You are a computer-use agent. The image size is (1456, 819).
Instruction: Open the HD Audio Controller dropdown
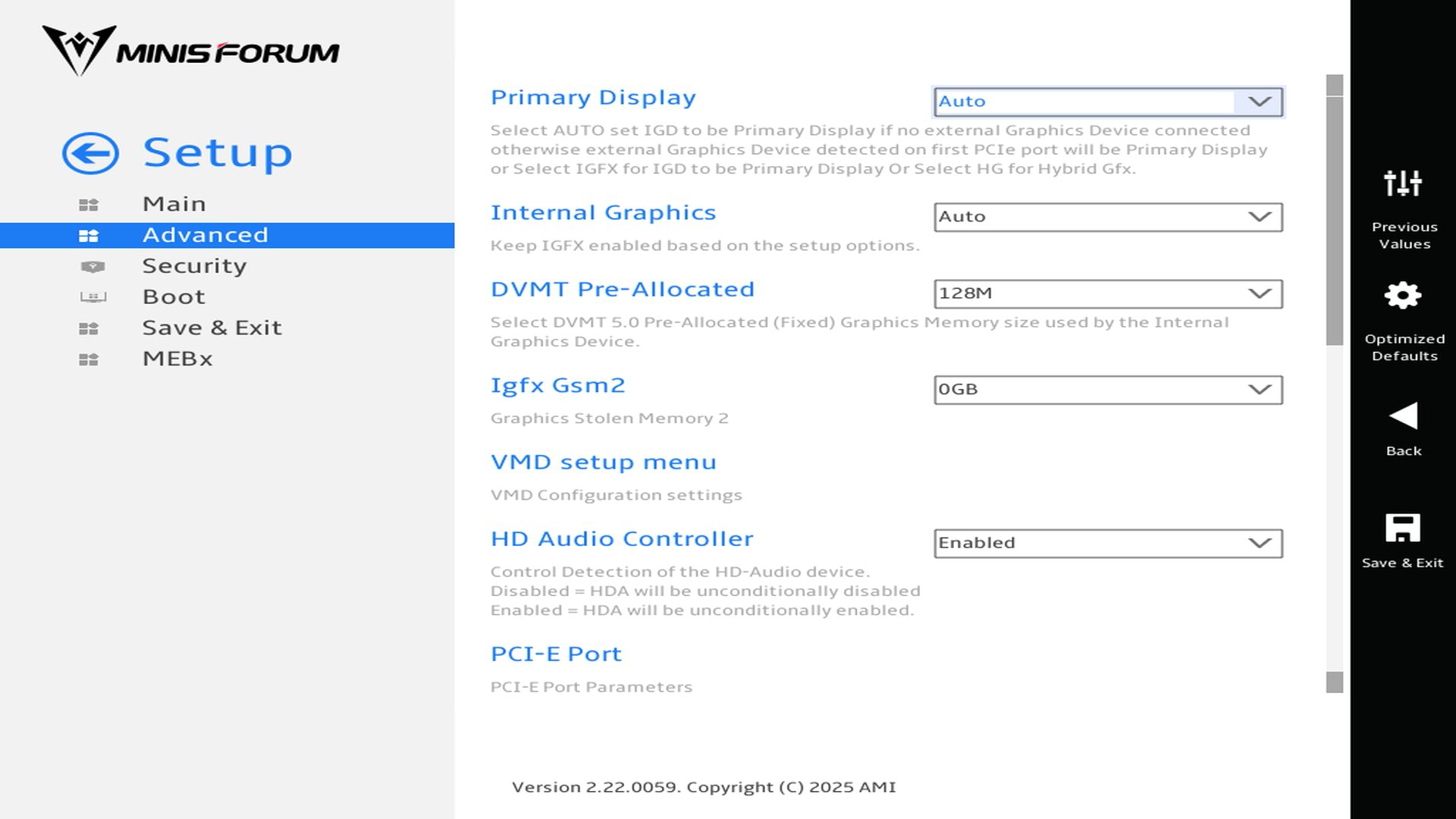tap(1108, 543)
